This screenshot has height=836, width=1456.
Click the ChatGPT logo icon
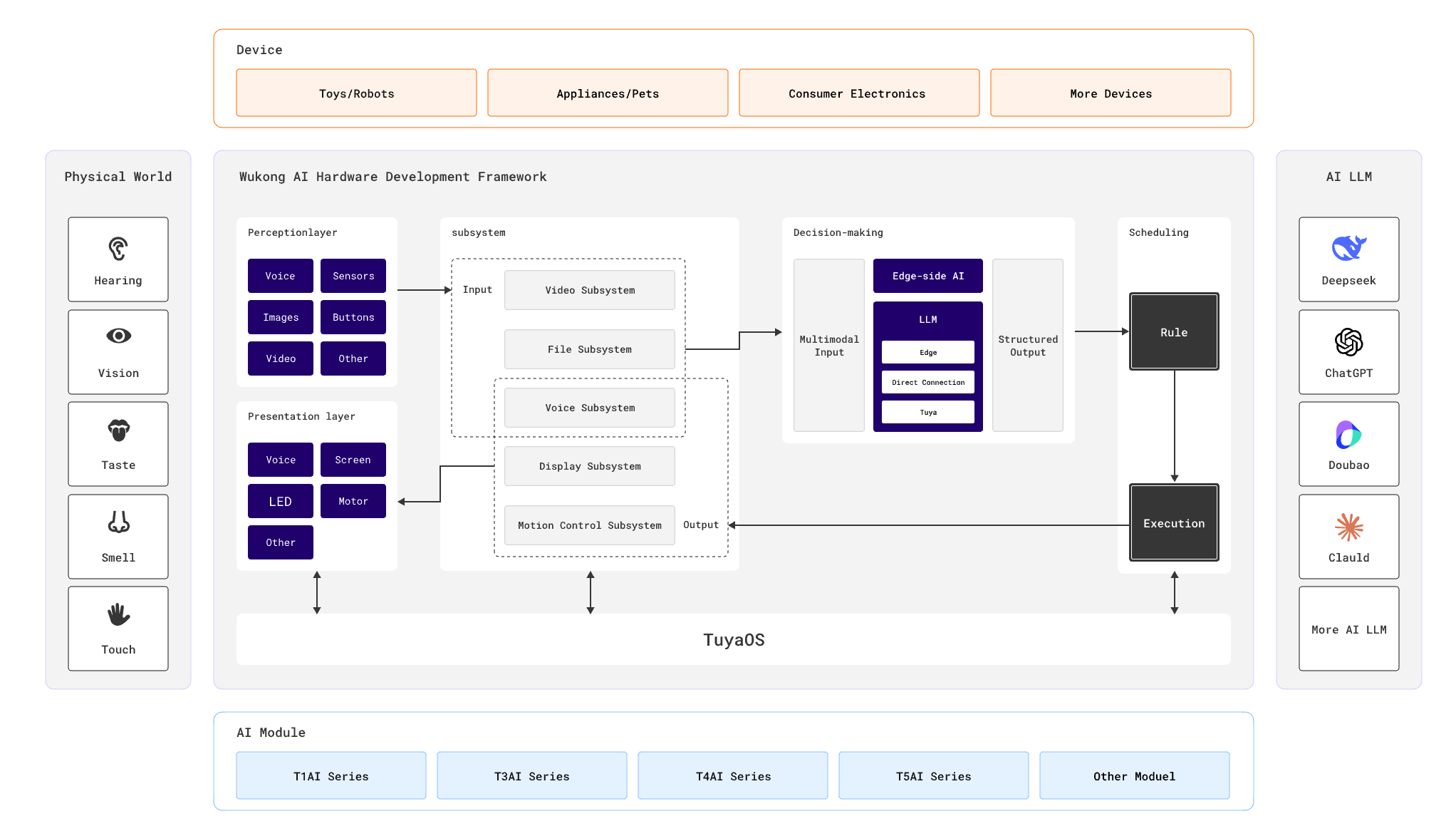[1348, 342]
